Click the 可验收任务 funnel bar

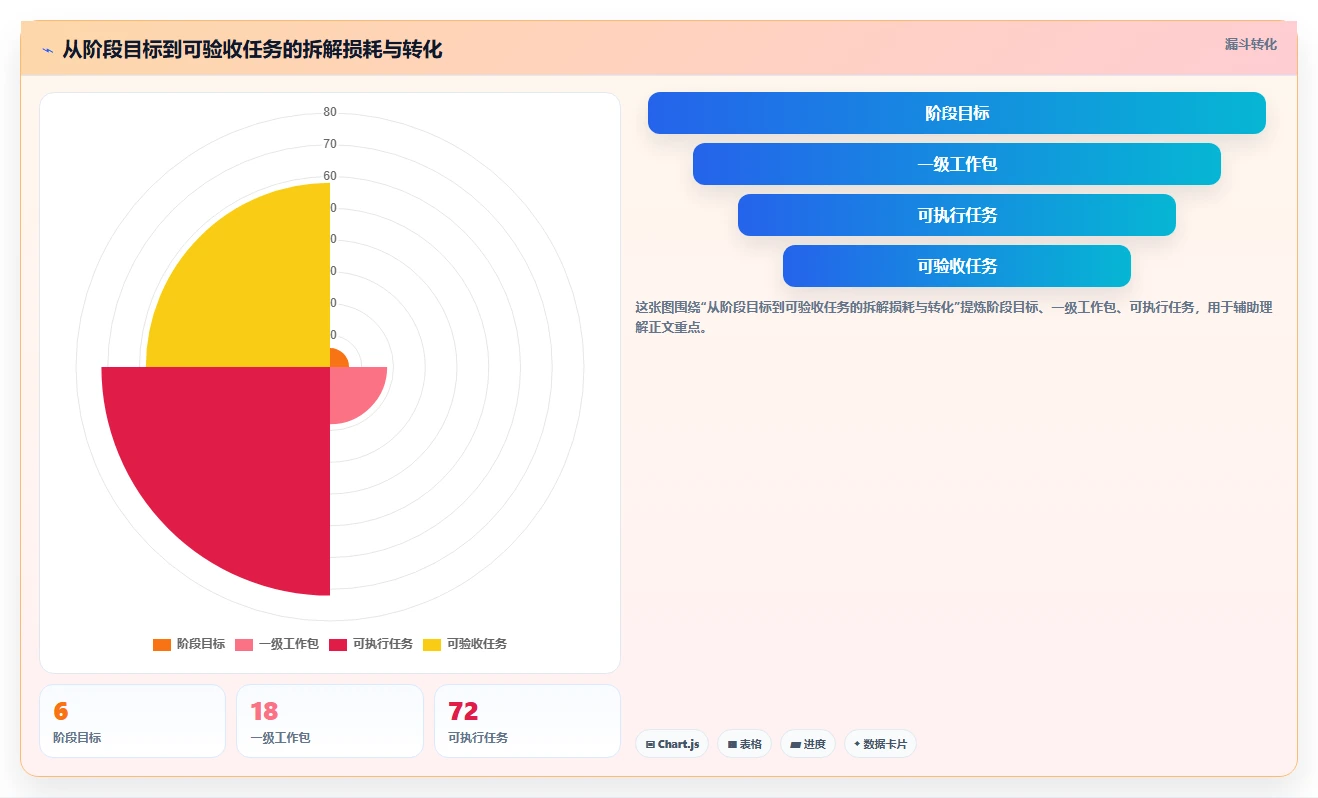[956, 266]
